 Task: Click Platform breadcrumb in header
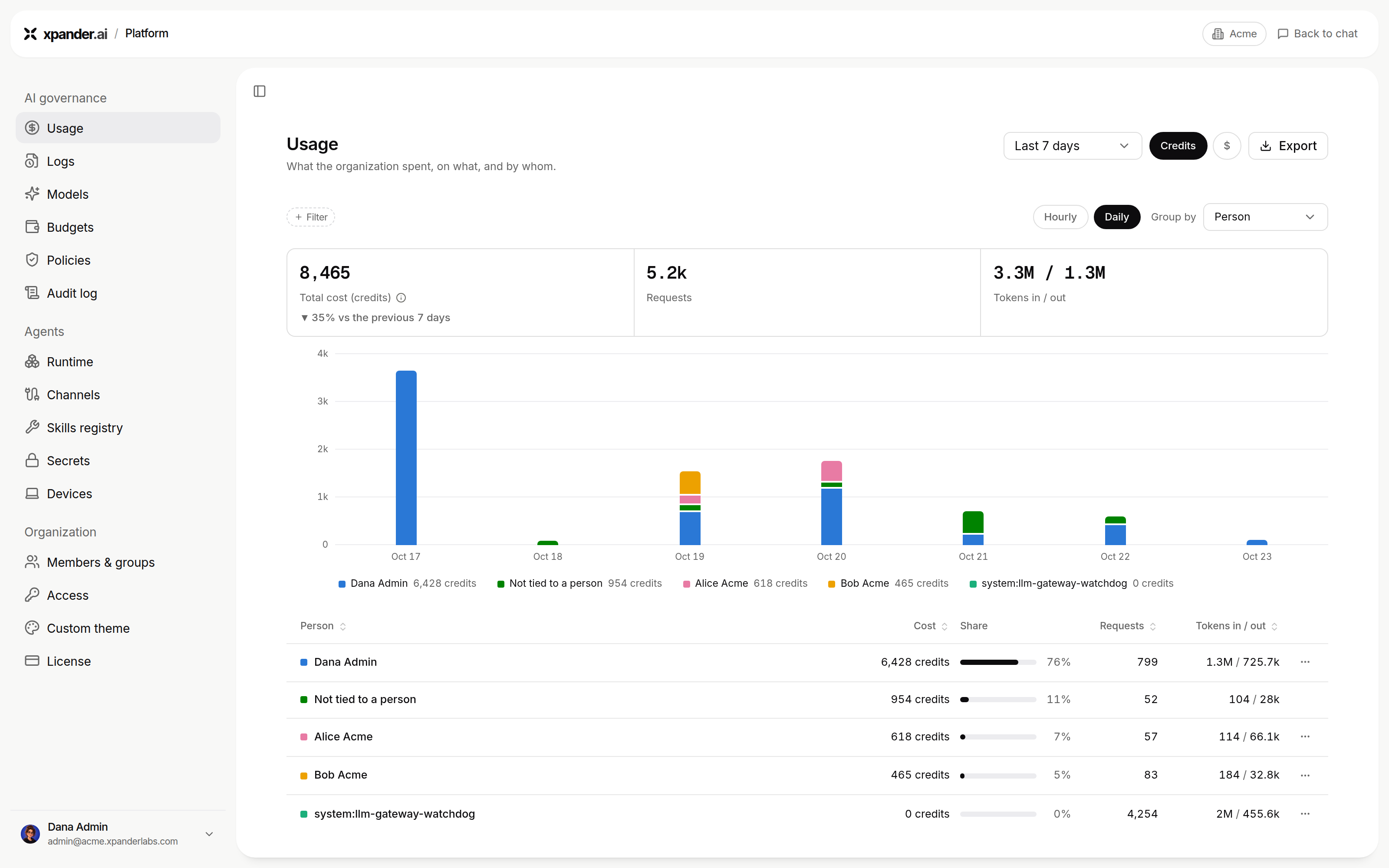click(147, 33)
